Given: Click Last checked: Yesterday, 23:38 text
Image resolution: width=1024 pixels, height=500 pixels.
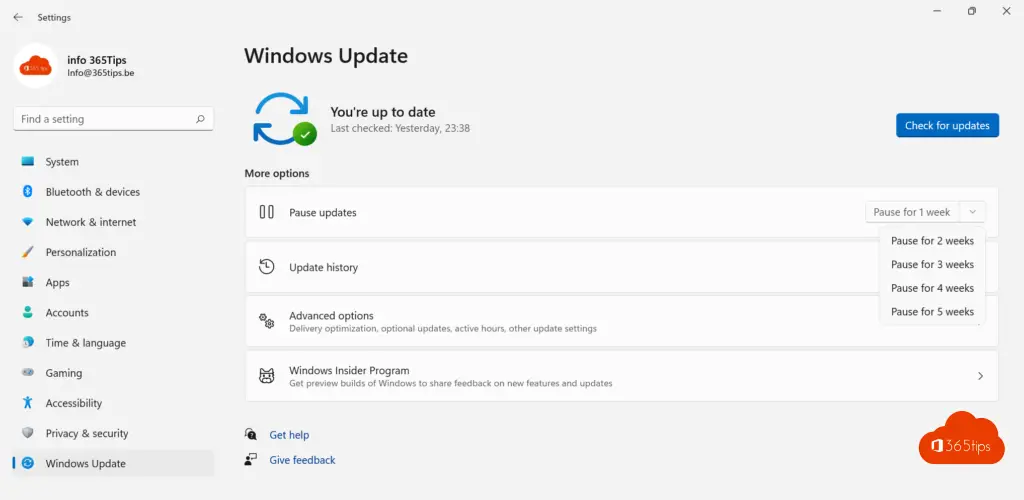Looking at the screenshot, I should (400, 129).
